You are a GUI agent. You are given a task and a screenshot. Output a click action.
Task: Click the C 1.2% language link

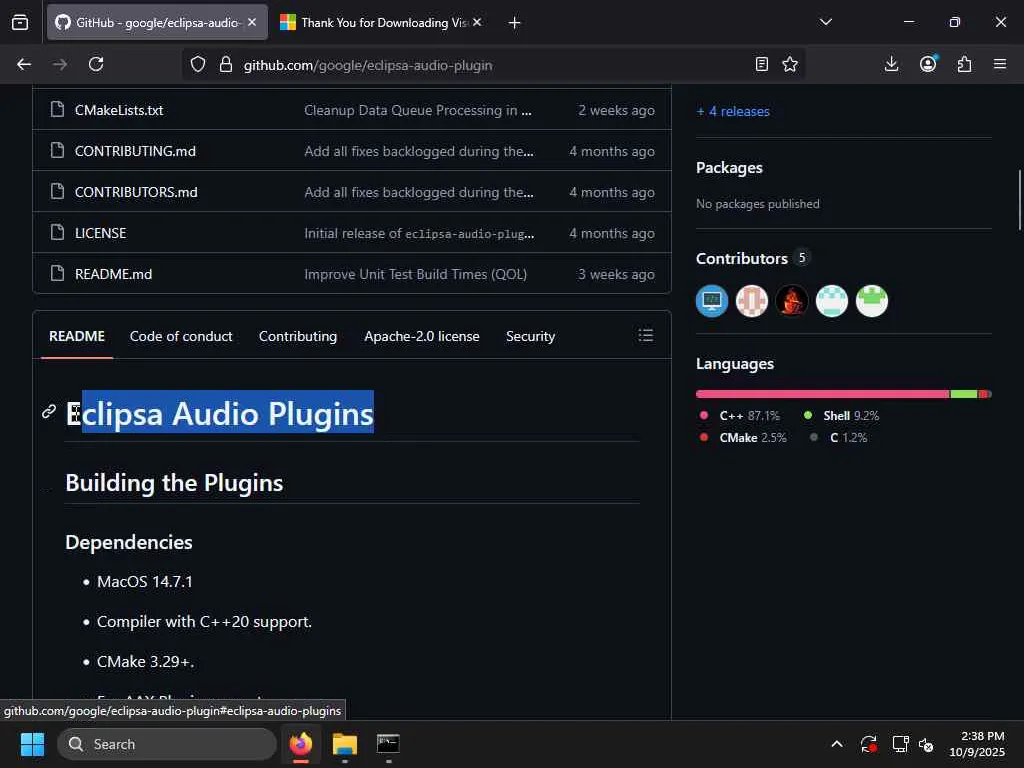point(839,438)
